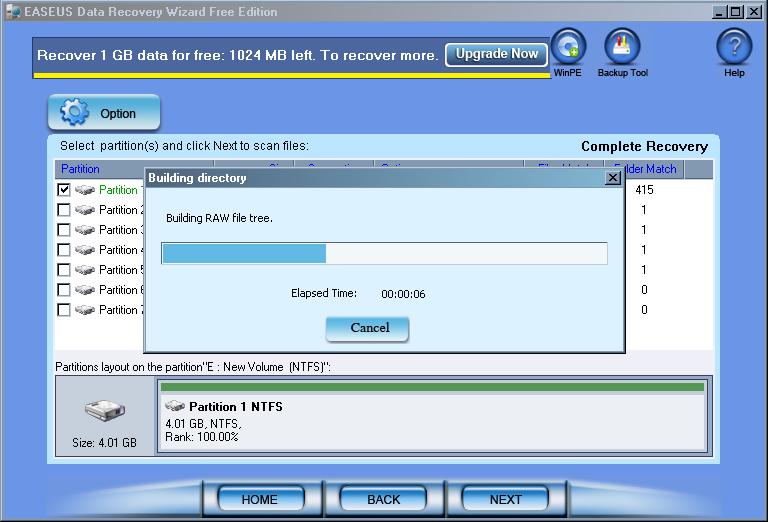Image resolution: width=768 pixels, height=522 pixels.
Task: Uncheck the Partition 1 checkbox
Action: click(x=64, y=190)
